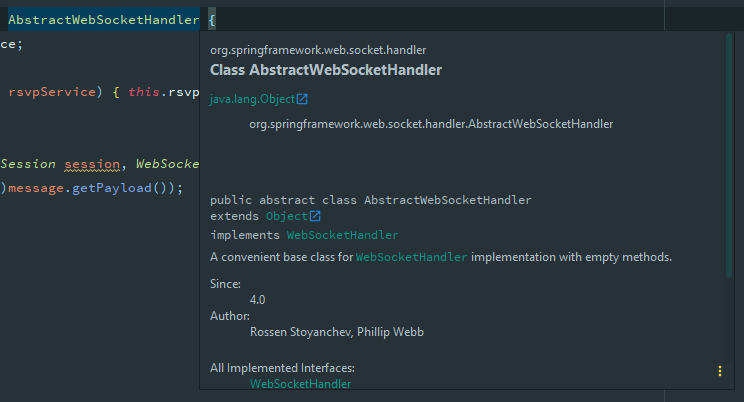Click the 'message' variable in the code
Screen dimensions: 744x402
[36, 188]
